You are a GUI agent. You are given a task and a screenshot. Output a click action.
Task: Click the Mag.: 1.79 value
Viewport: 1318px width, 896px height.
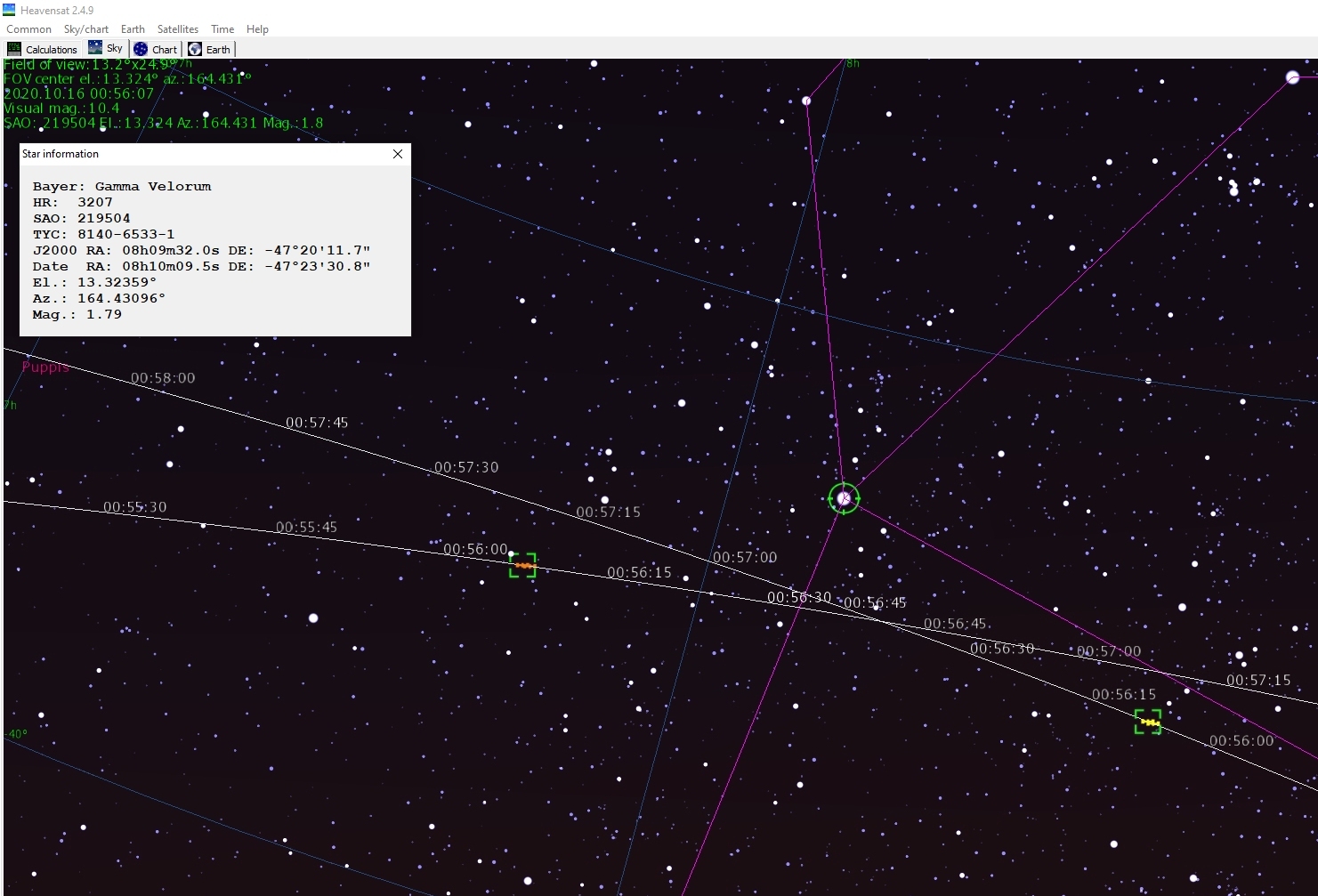77,315
